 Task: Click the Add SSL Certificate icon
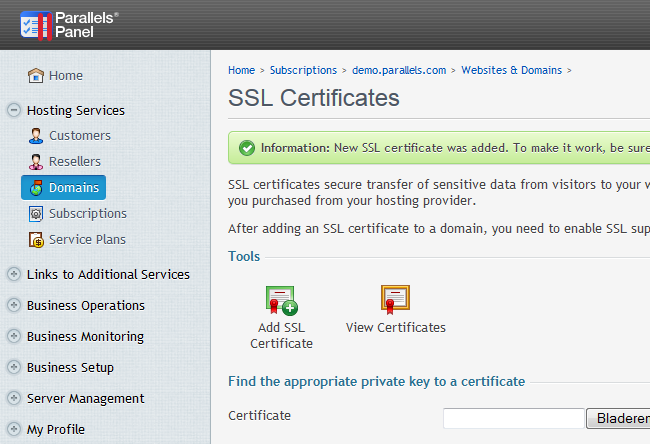coord(281,300)
